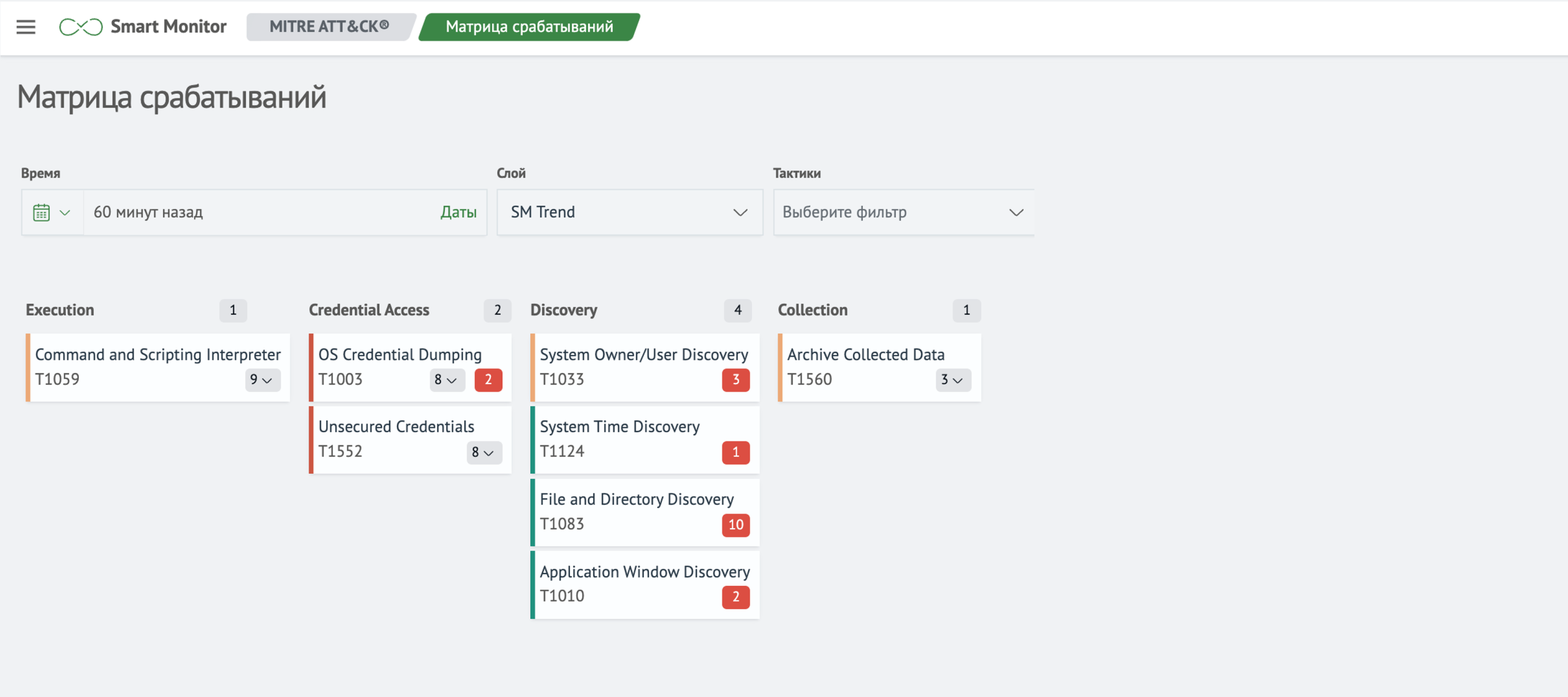The width and height of the screenshot is (1568, 697).
Task: Click red badge 3 on System Owner/User Discovery
Action: pos(736,380)
